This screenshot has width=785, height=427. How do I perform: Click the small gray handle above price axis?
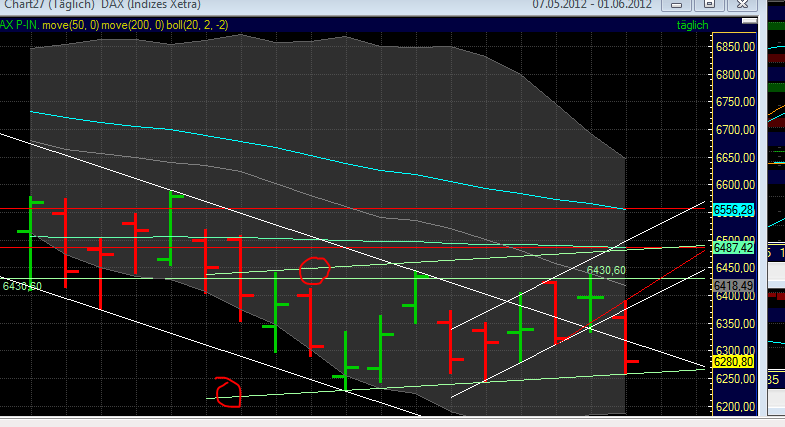(x=749, y=21)
